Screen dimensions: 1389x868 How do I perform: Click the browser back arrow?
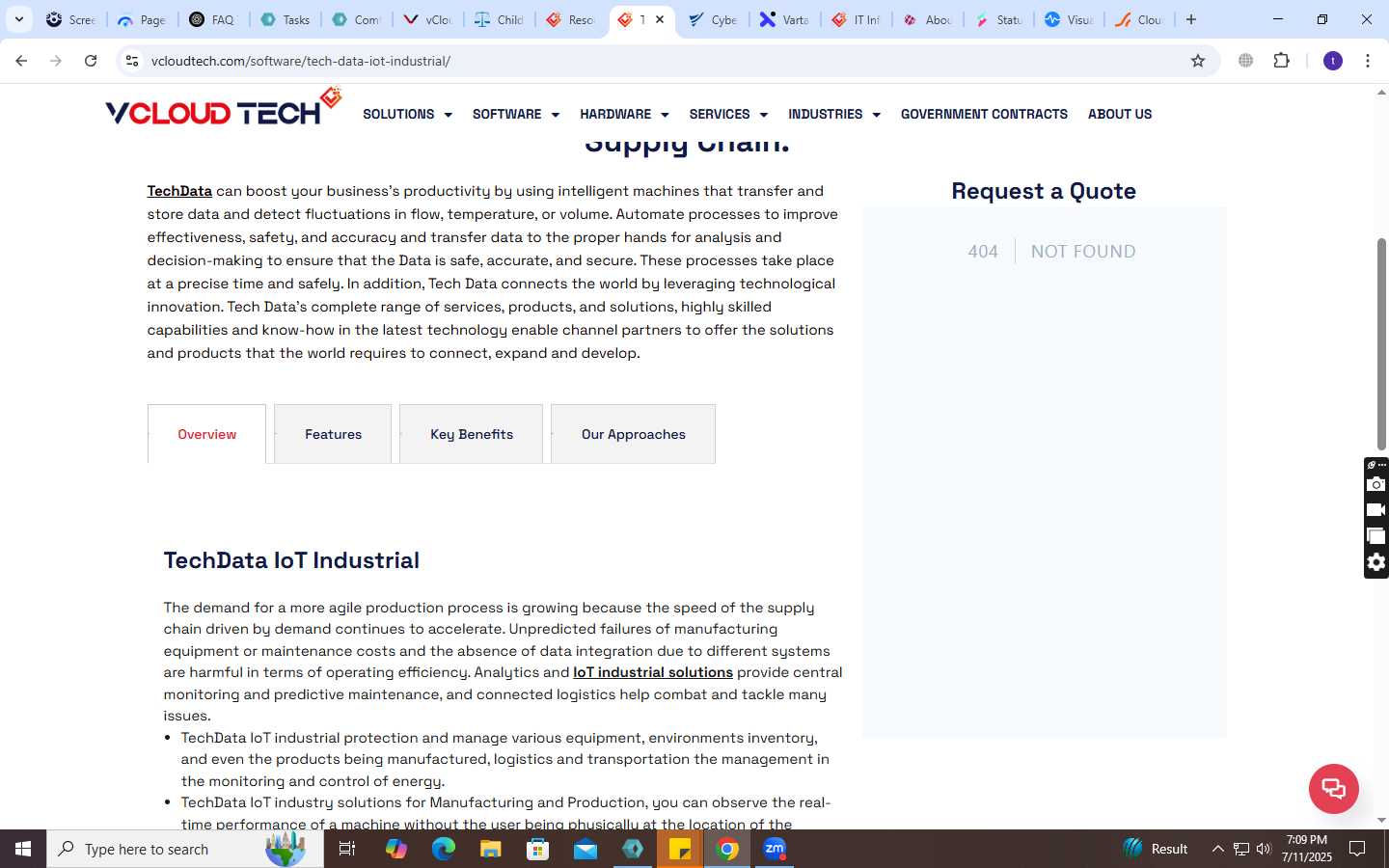21,61
